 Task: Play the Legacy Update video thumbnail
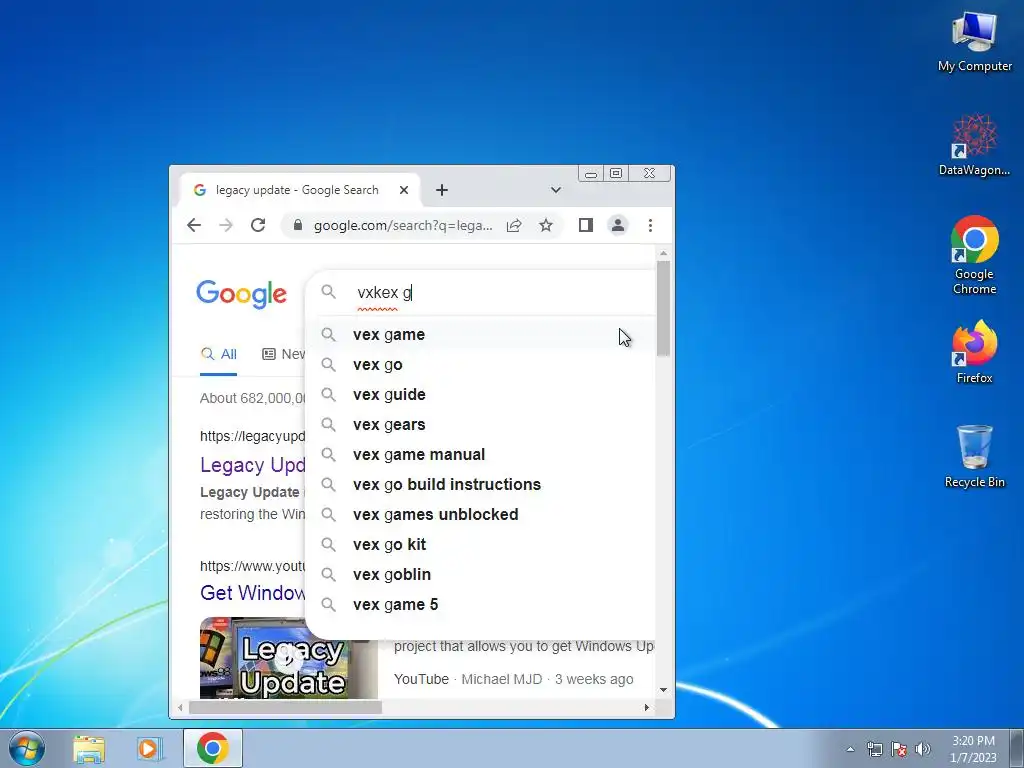[289, 658]
